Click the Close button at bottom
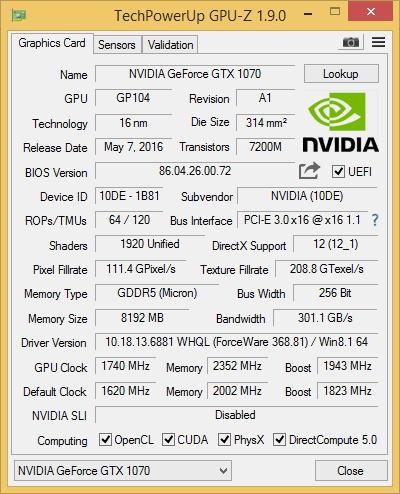The image size is (400, 494). (351, 471)
